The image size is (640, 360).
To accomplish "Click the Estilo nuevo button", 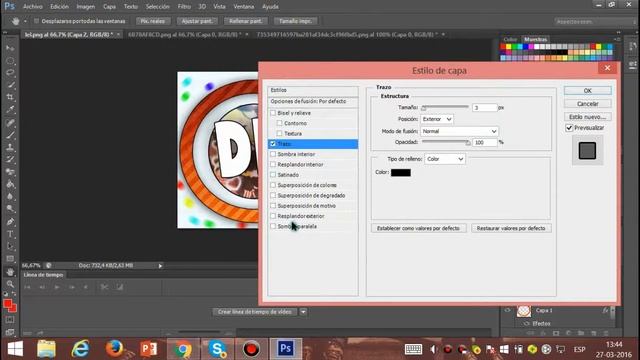I will tap(587, 117).
